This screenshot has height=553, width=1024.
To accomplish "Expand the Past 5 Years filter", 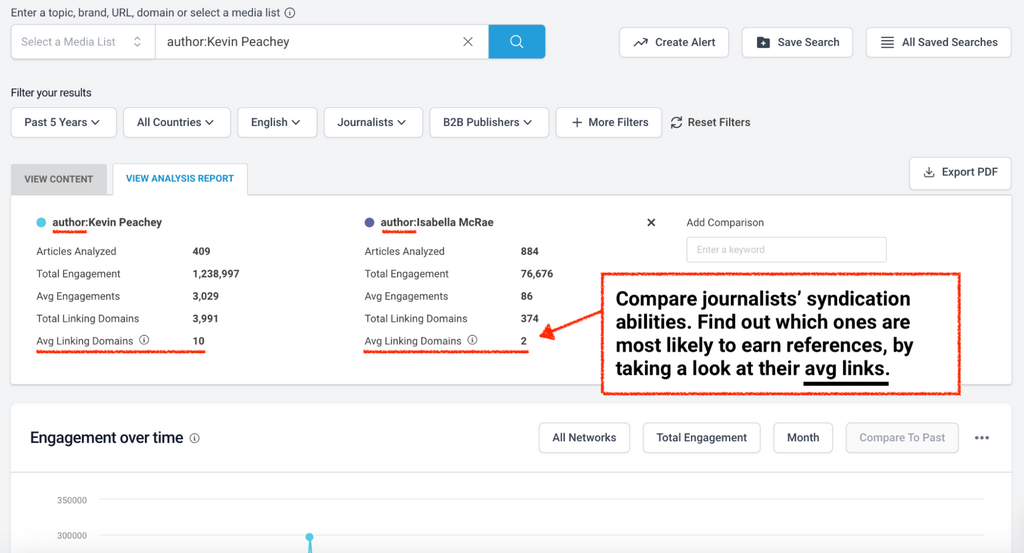I will tap(63, 122).
